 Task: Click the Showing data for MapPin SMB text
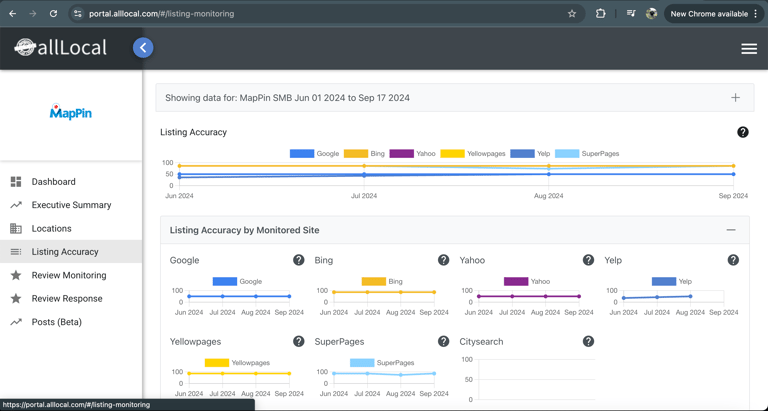click(288, 98)
